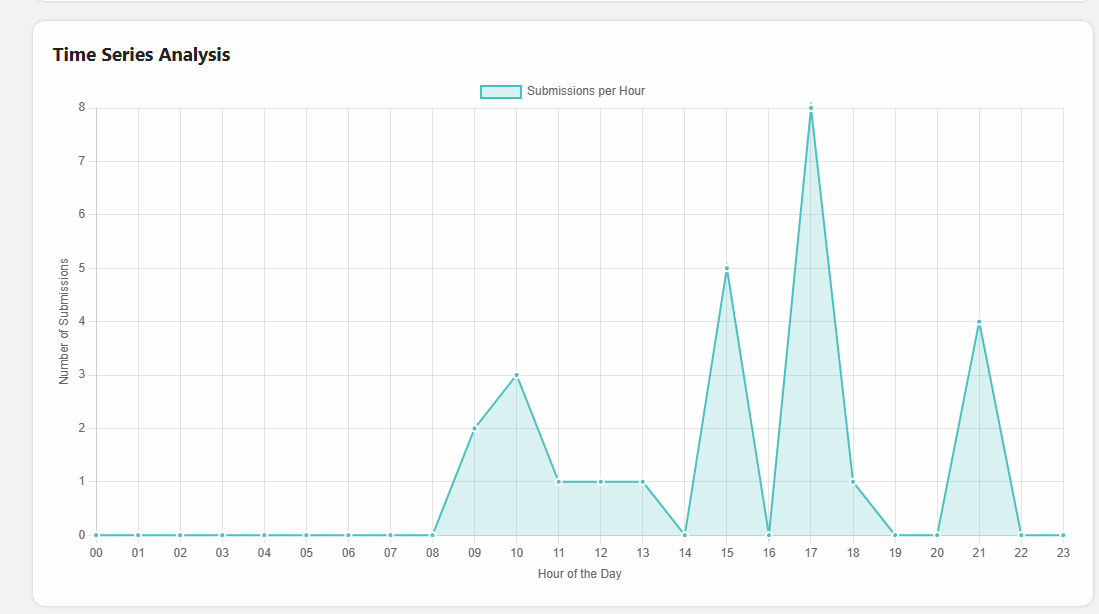Click the chart title Time Series Analysis
The image size is (1099, 614).
(x=141, y=54)
